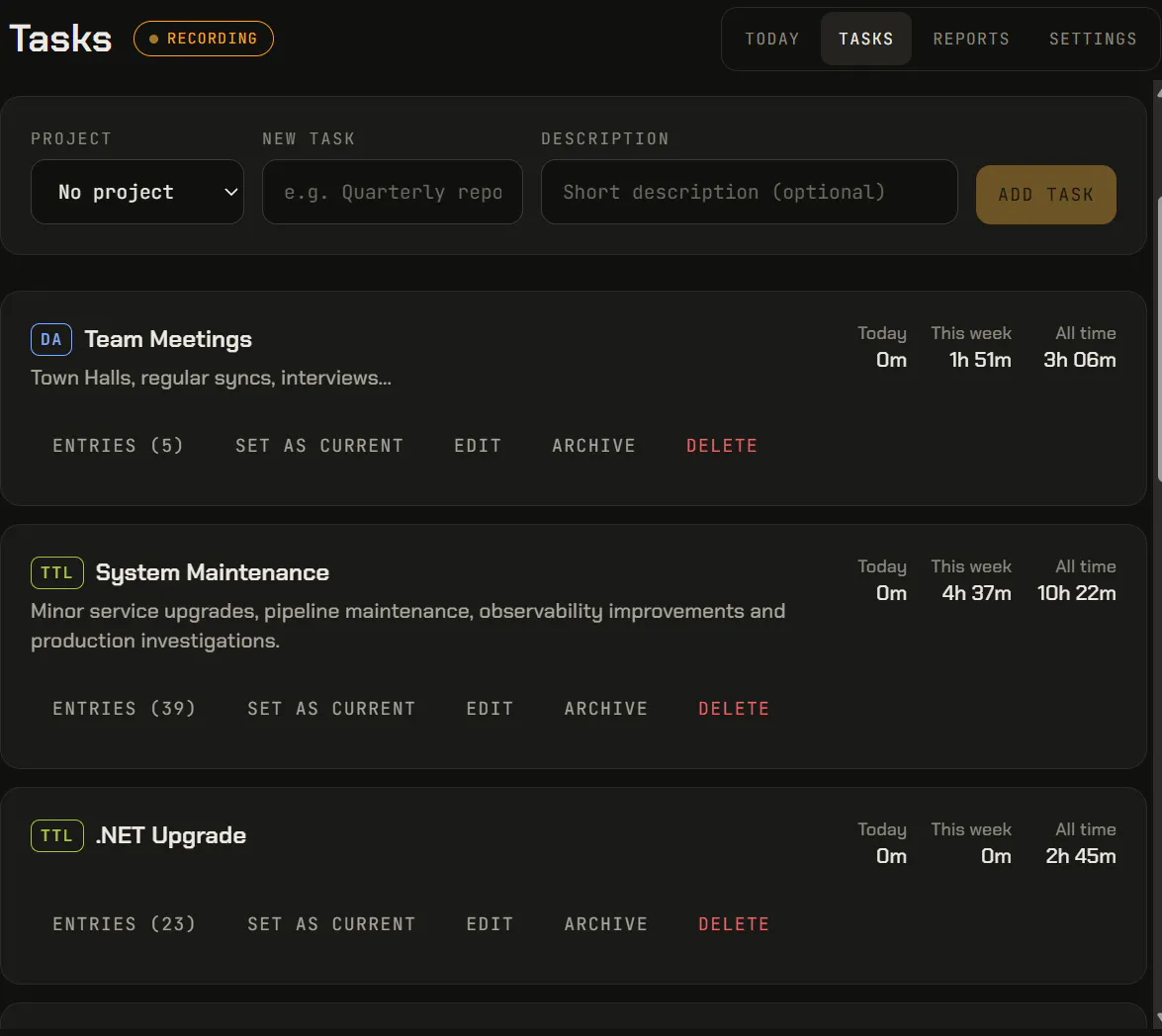Click the Tasks page heading

(x=60, y=39)
